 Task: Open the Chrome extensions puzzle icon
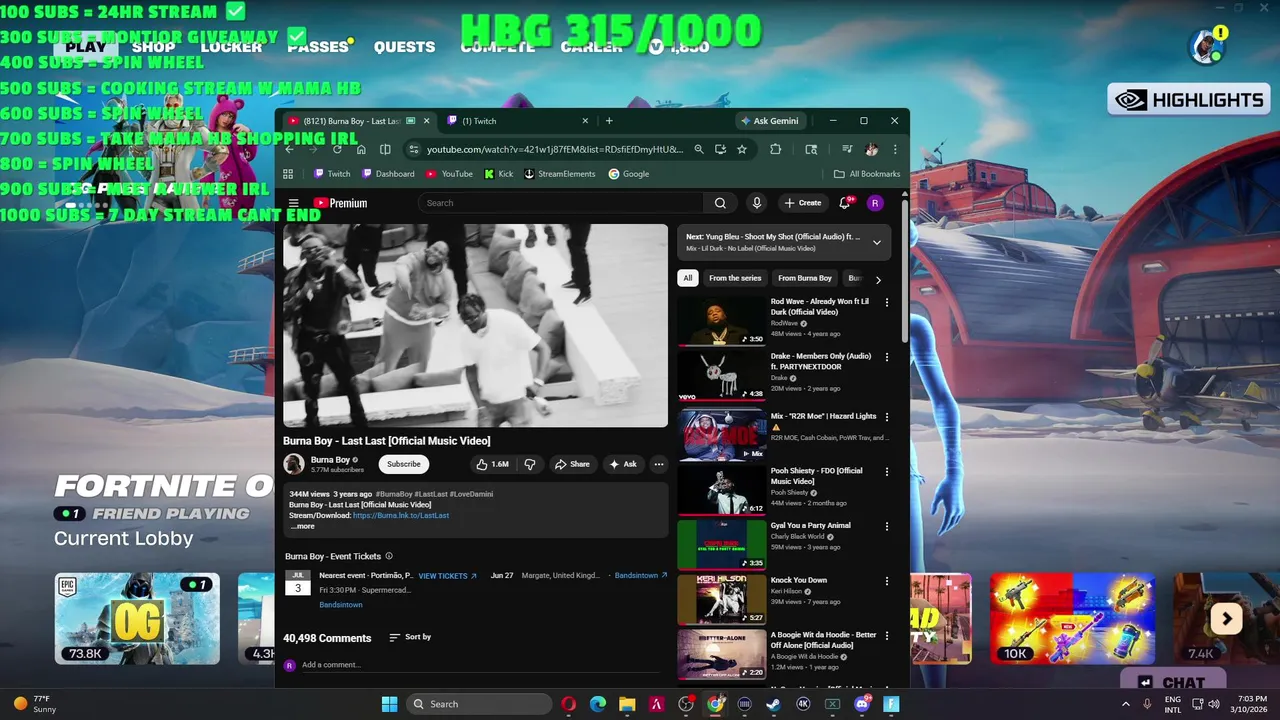click(x=775, y=149)
